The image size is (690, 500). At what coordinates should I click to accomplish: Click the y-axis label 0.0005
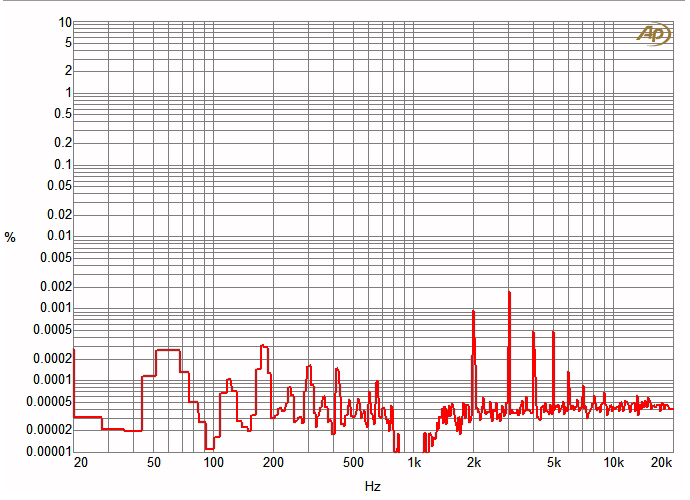[x=52, y=329]
